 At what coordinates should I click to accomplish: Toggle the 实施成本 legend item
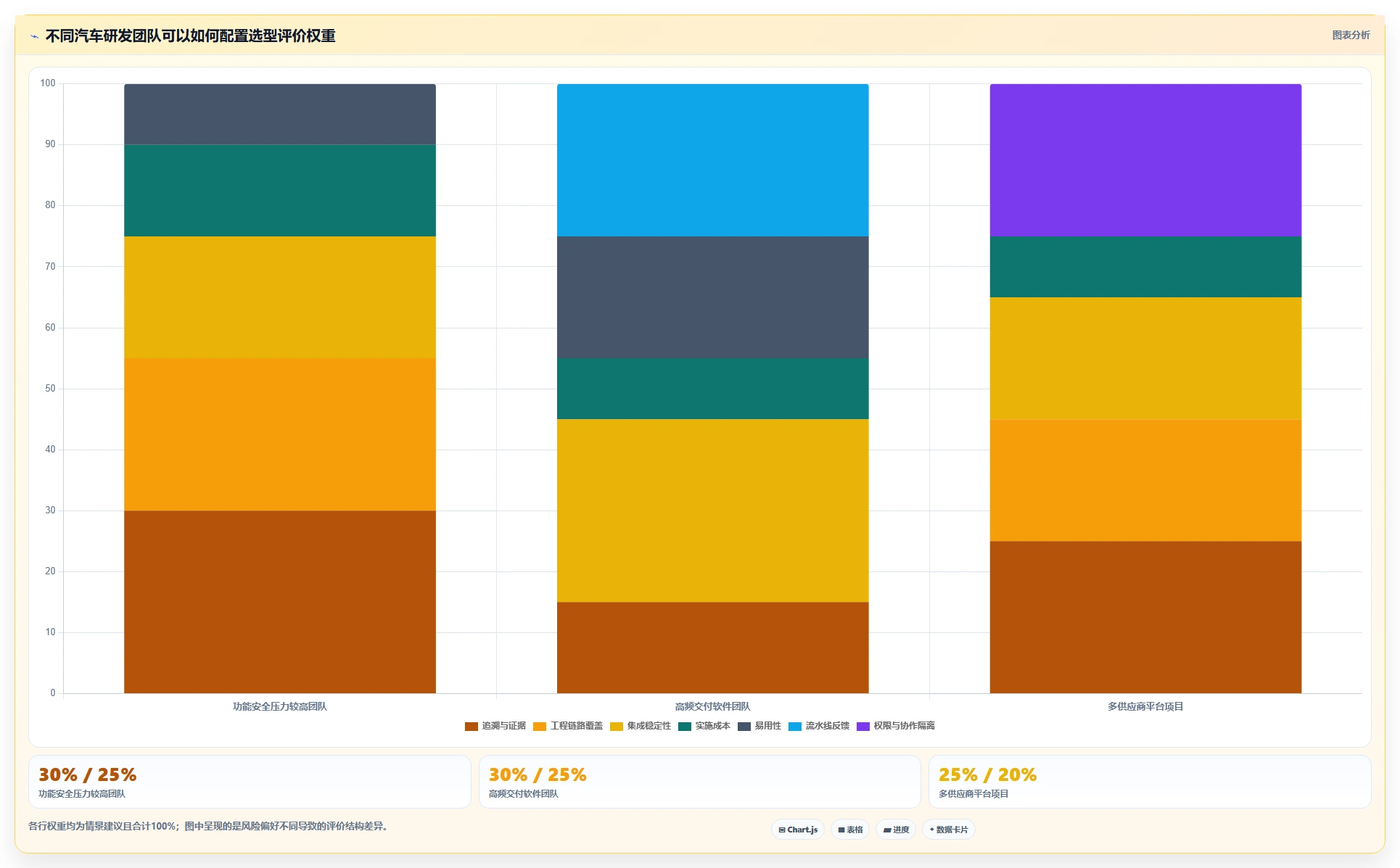[x=704, y=726]
